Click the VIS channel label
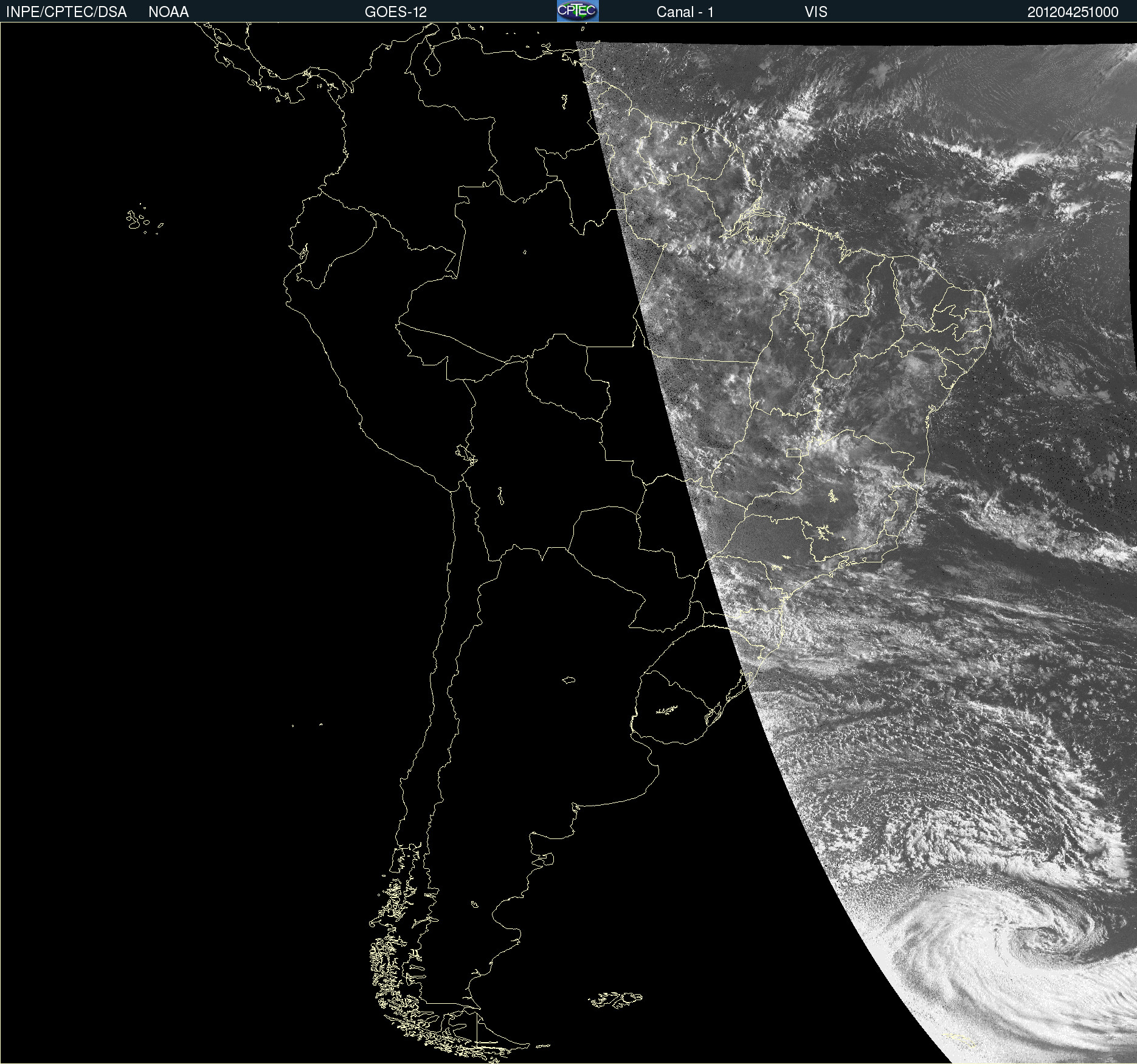Viewport: 1137px width, 1064px height. pos(816,12)
